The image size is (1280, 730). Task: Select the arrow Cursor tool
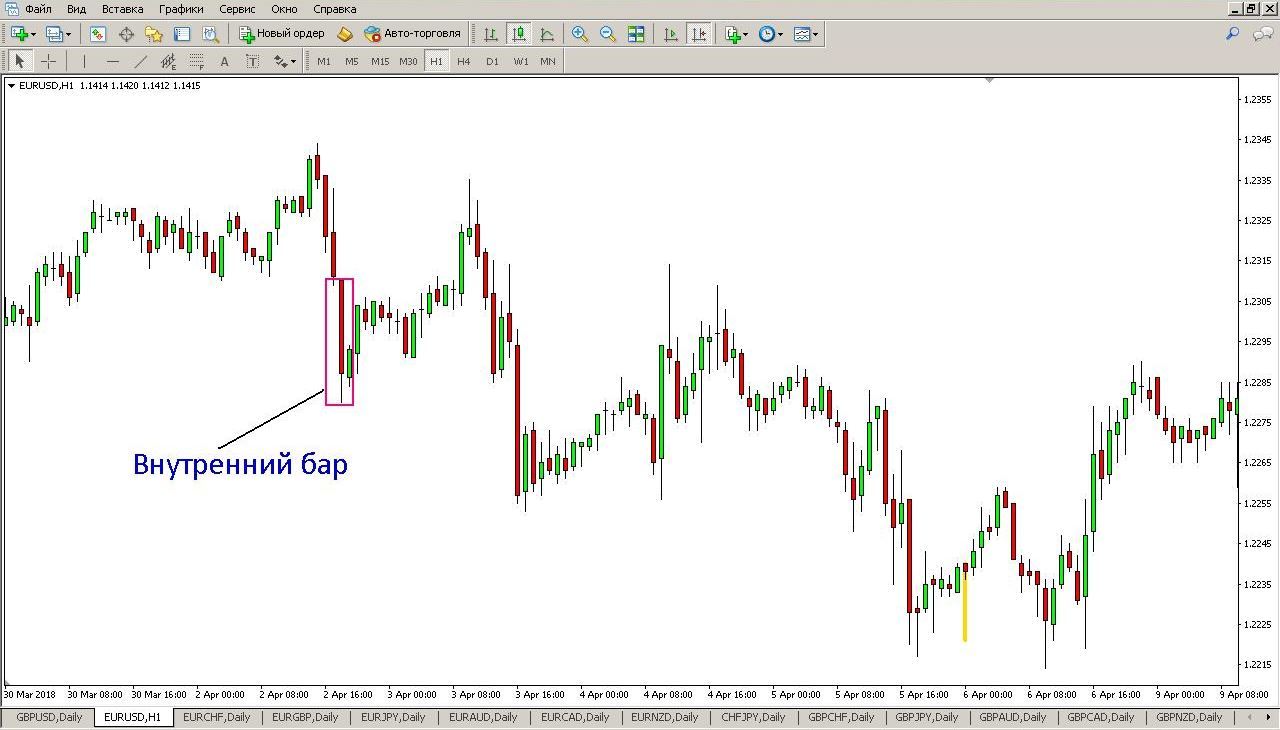point(20,61)
